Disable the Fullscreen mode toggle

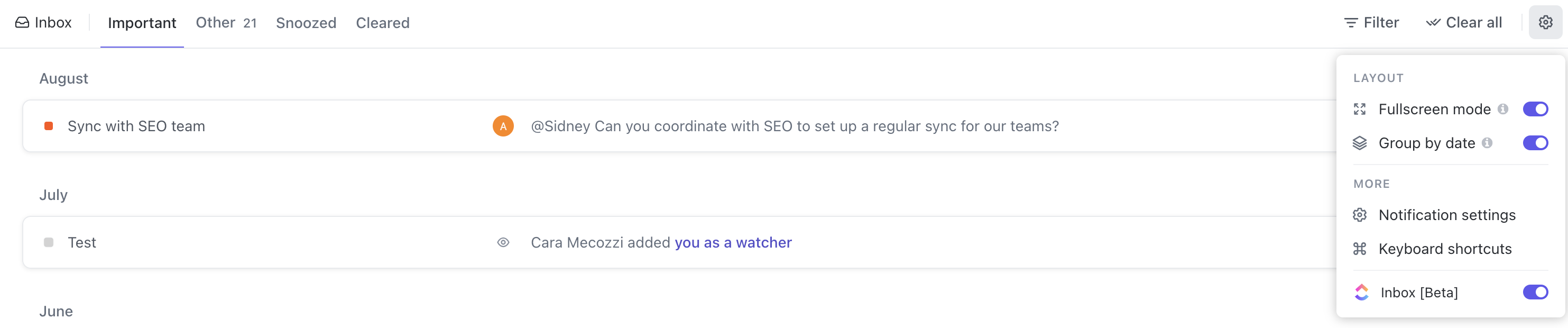(1535, 109)
